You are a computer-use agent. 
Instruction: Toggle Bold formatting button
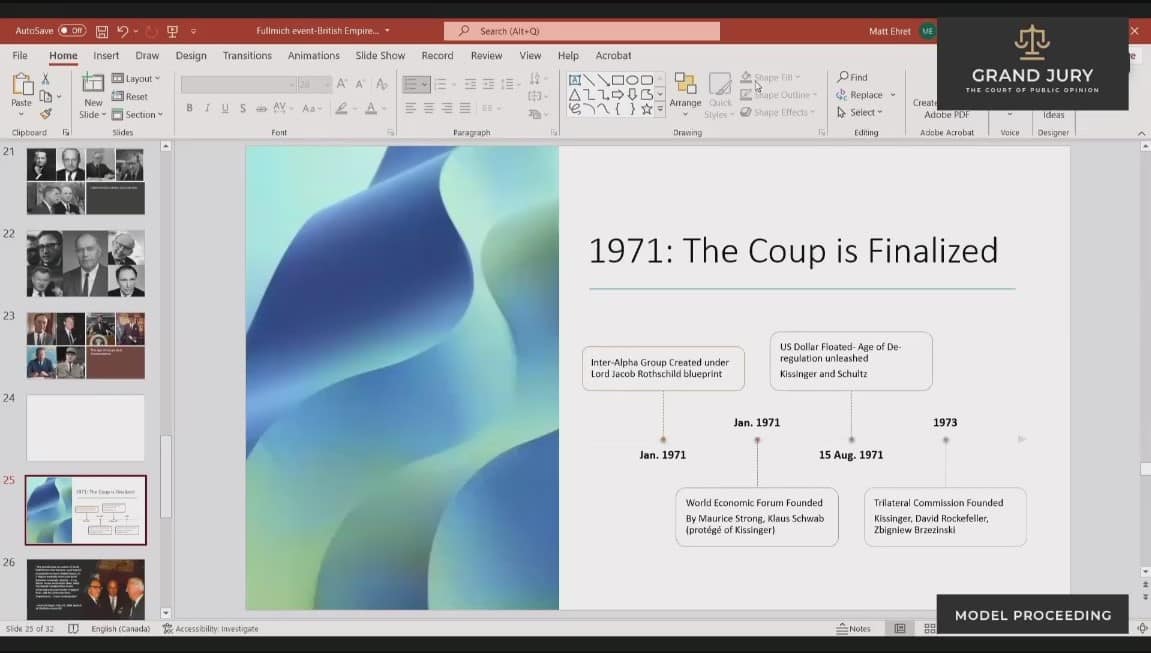(x=189, y=108)
